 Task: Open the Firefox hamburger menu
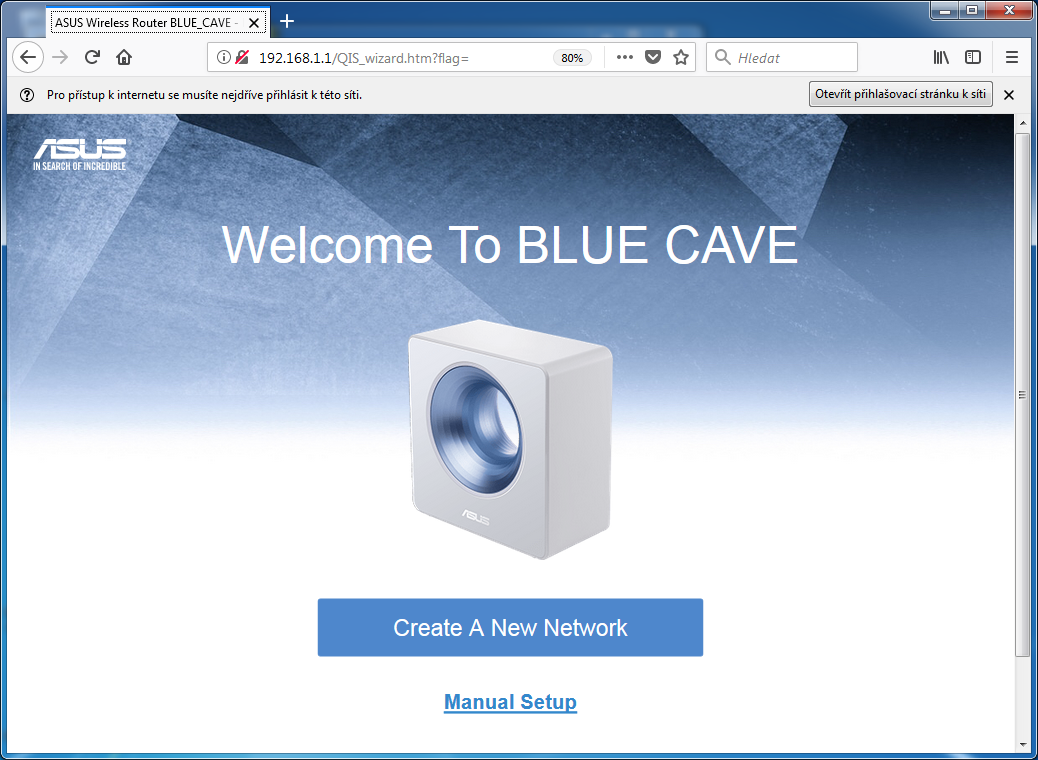point(1012,57)
